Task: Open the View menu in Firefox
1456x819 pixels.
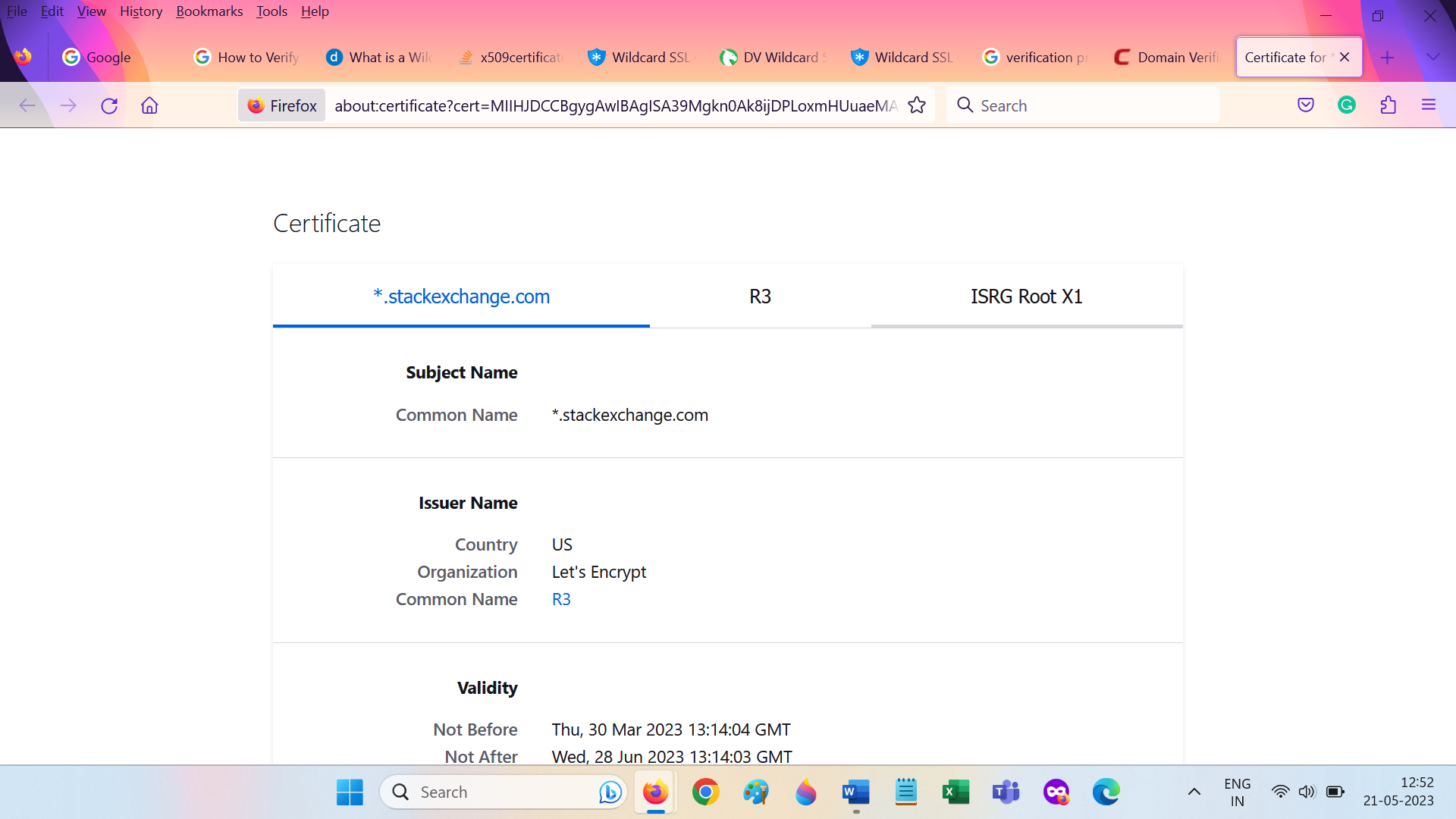Action: pyautogui.click(x=91, y=11)
